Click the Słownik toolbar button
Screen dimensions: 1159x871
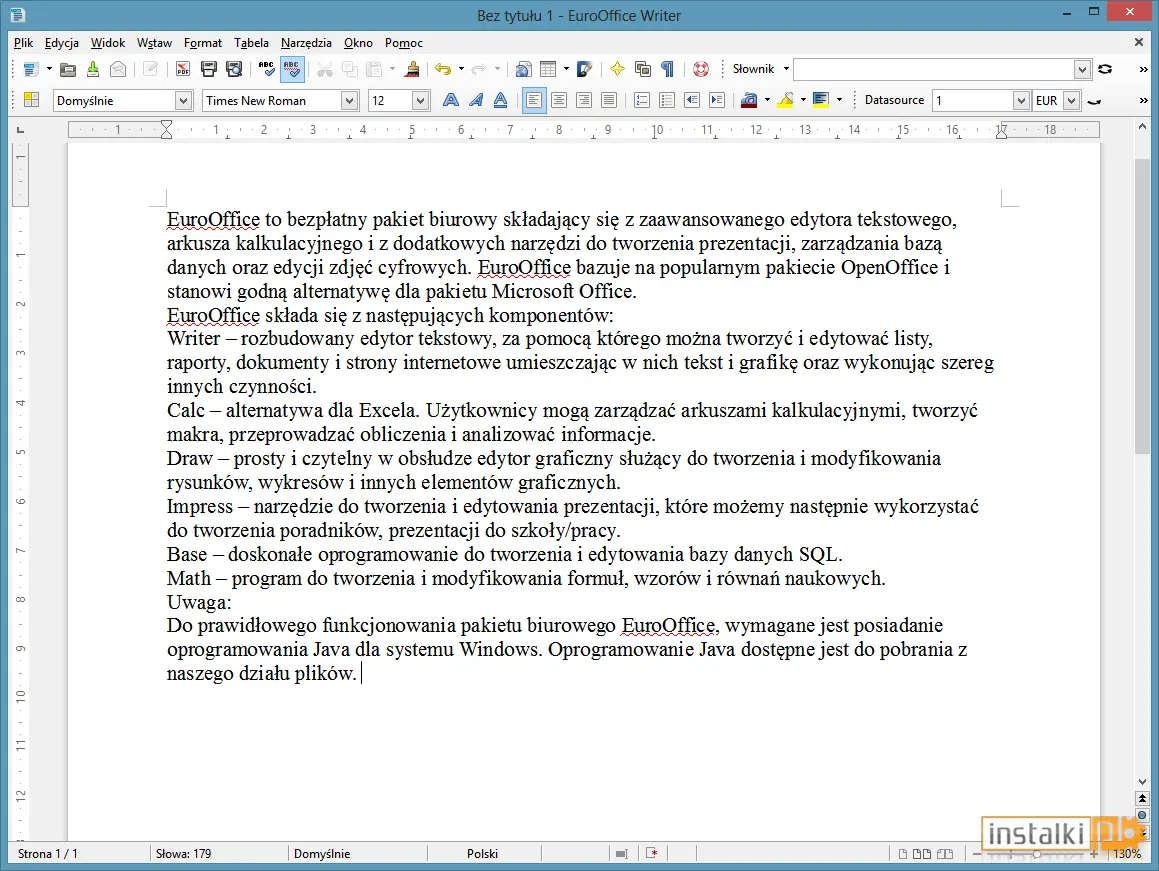click(x=753, y=69)
